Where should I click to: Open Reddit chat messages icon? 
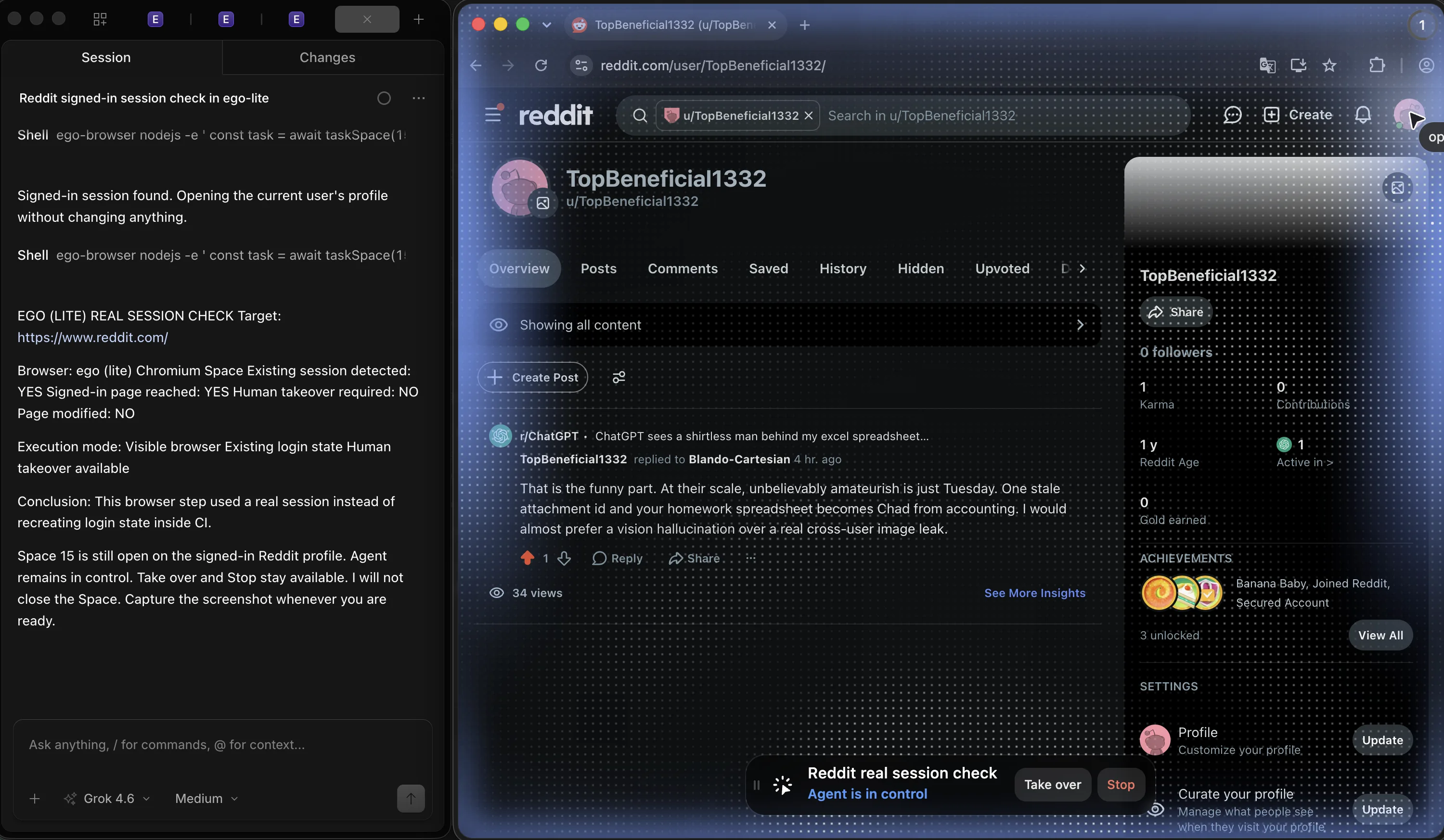click(x=1233, y=115)
